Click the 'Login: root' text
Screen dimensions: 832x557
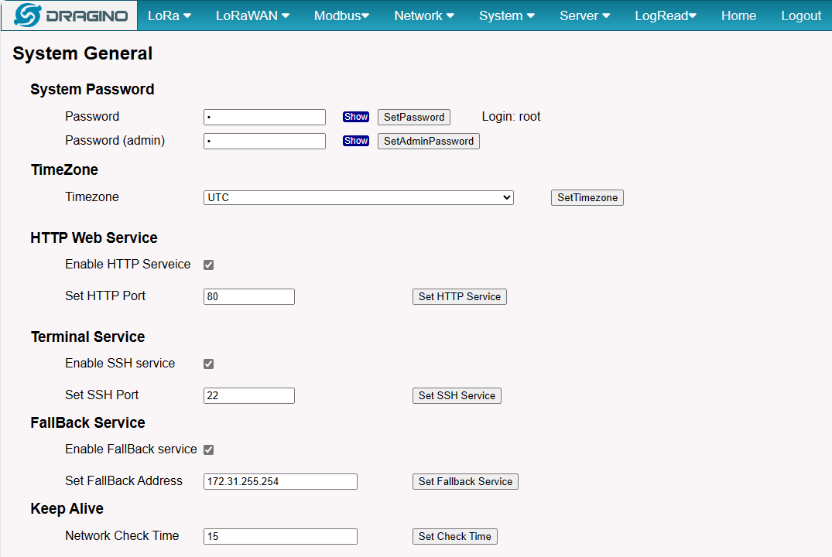pos(510,117)
